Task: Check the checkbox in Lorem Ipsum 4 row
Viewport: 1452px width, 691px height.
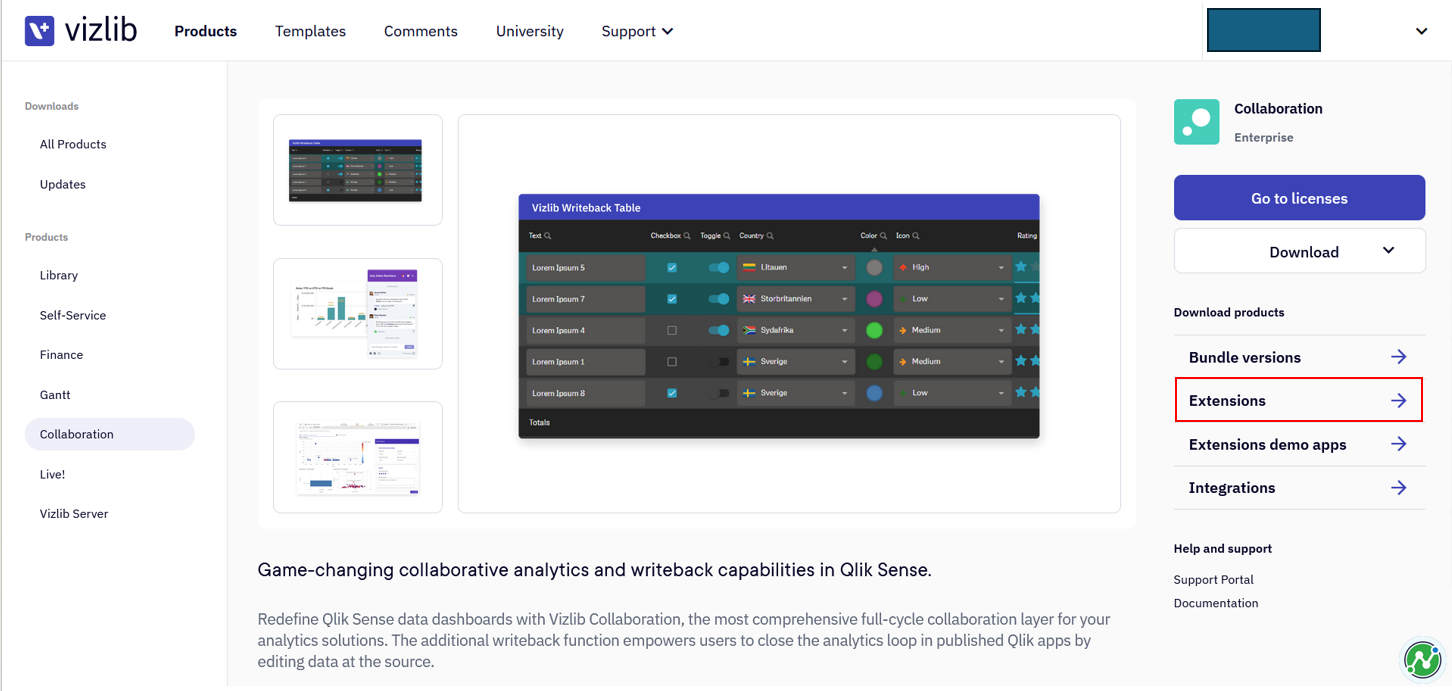Action: coord(672,330)
